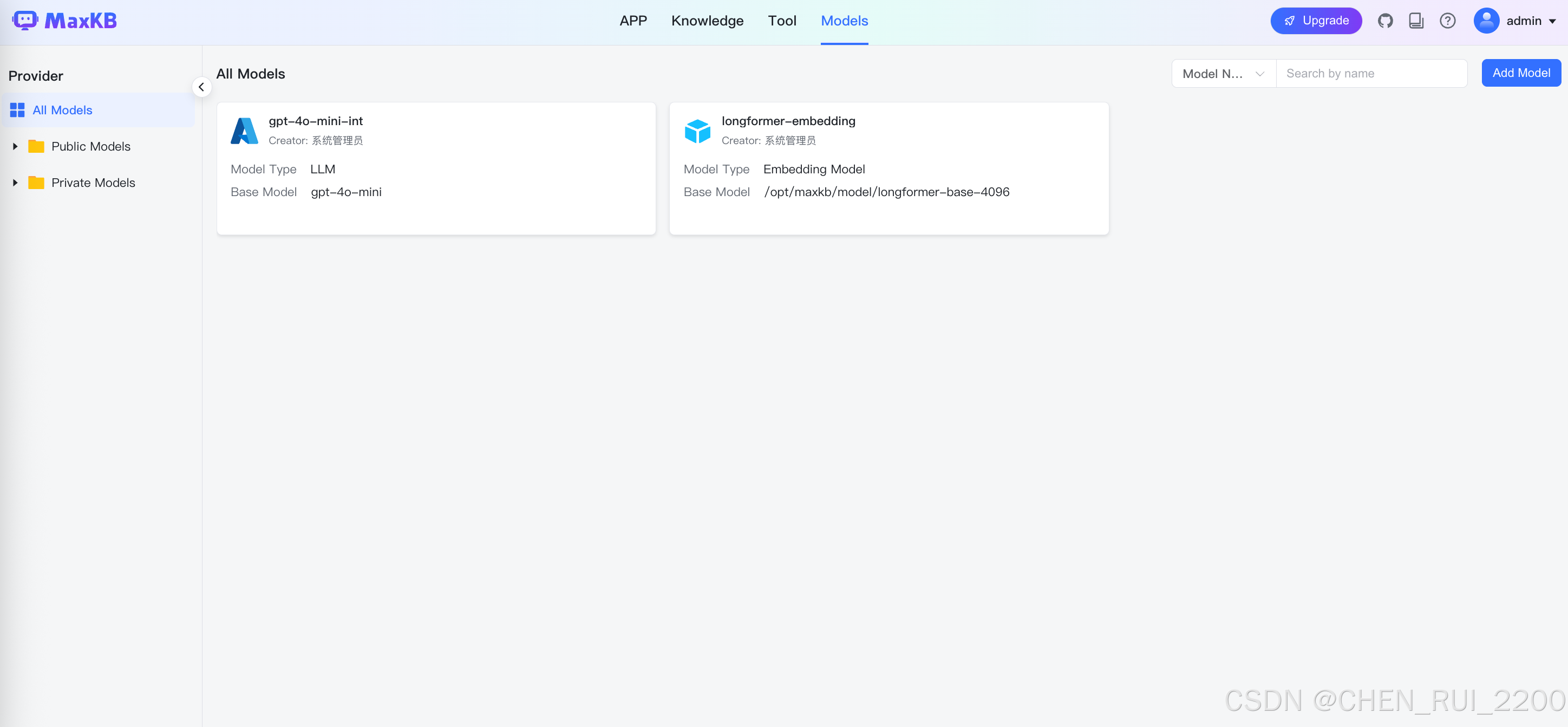Go to the APP tab

pos(633,21)
